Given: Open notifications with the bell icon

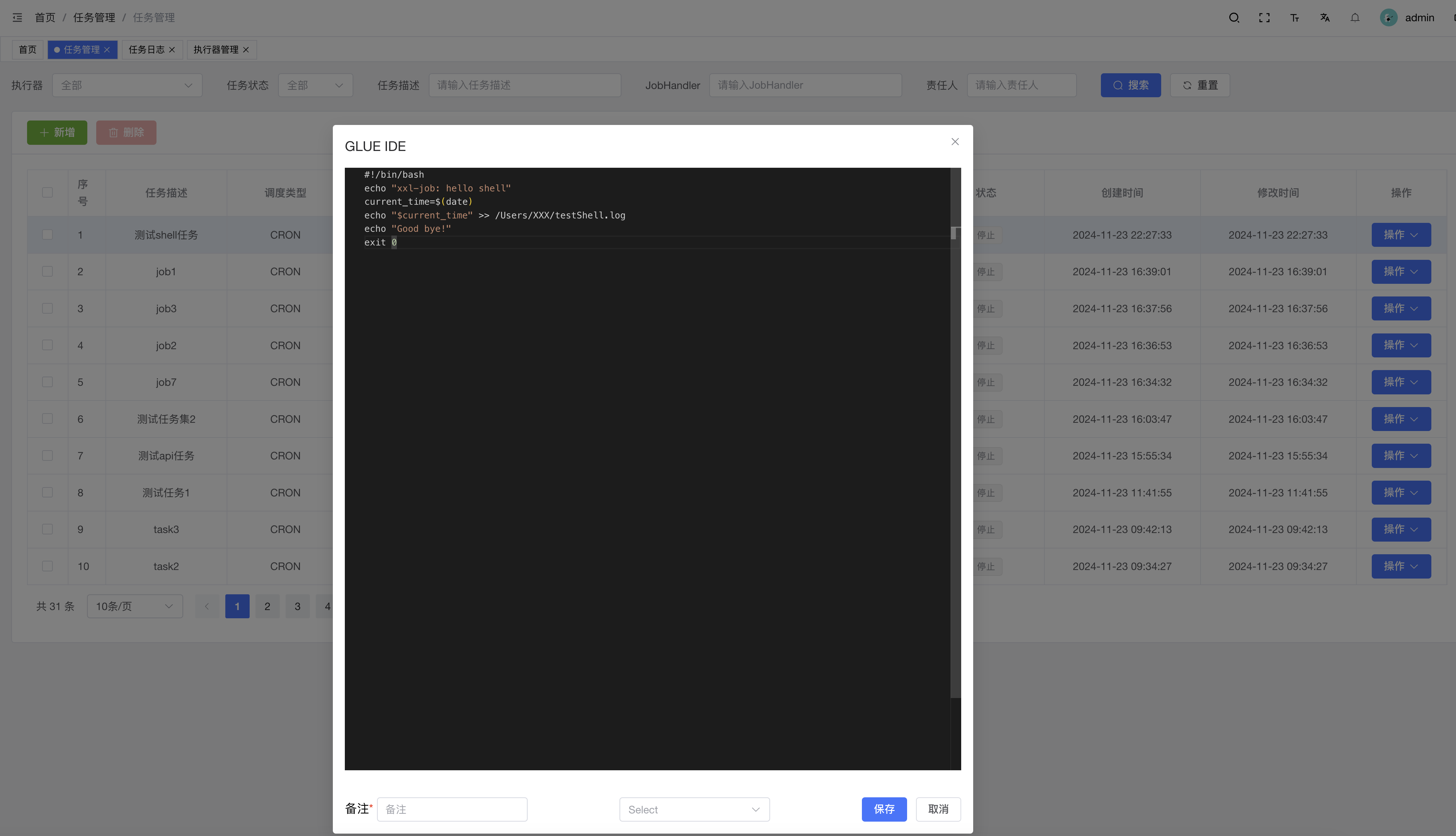Looking at the screenshot, I should (1355, 17).
